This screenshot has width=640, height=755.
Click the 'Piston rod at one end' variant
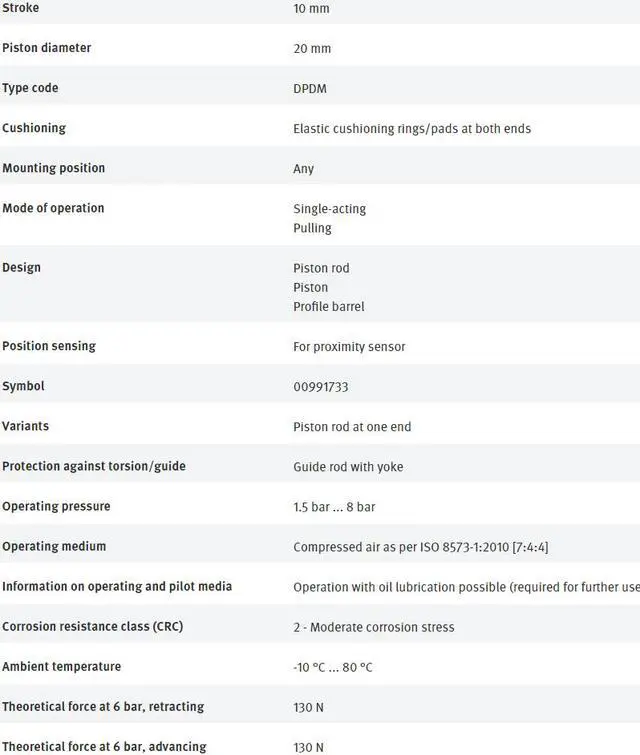coord(352,427)
